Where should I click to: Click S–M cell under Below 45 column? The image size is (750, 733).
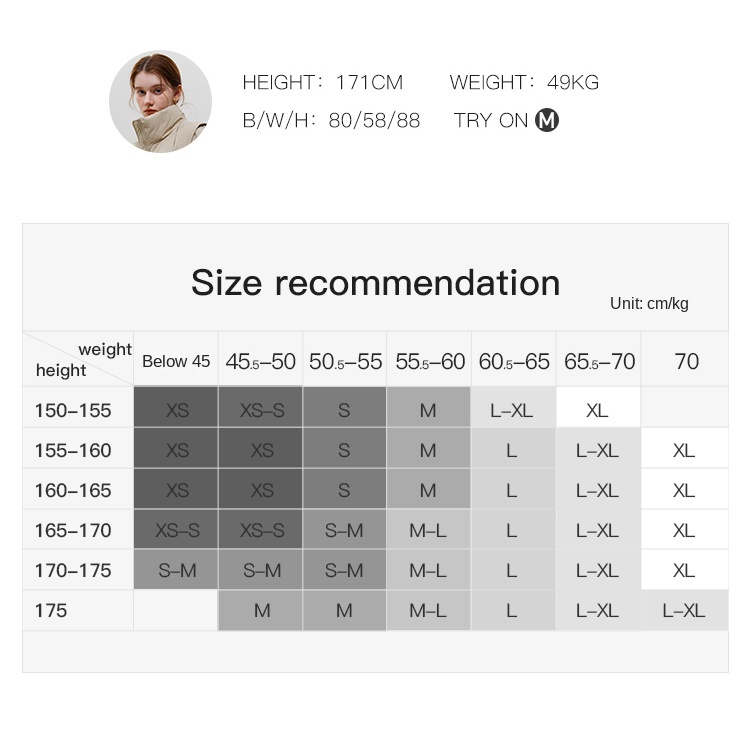[x=176, y=569]
